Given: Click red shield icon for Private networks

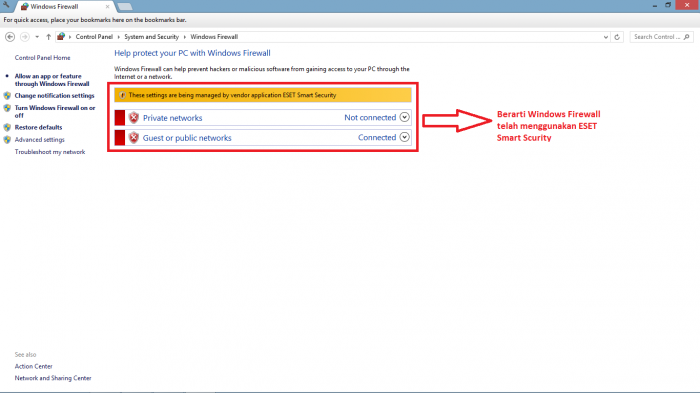Looking at the screenshot, I should (x=133, y=117).
